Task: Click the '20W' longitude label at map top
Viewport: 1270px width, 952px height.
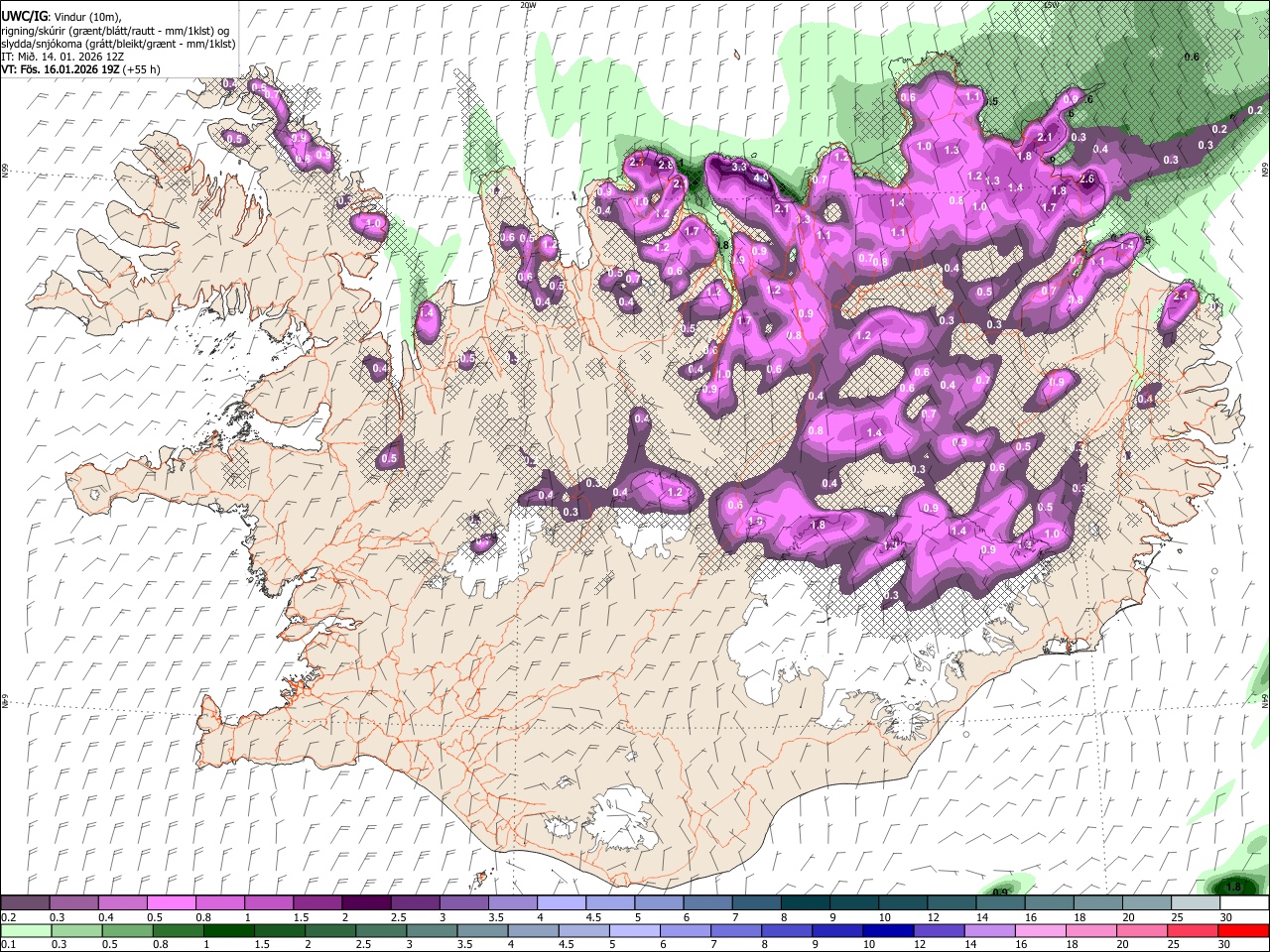Action: point(528,5)
